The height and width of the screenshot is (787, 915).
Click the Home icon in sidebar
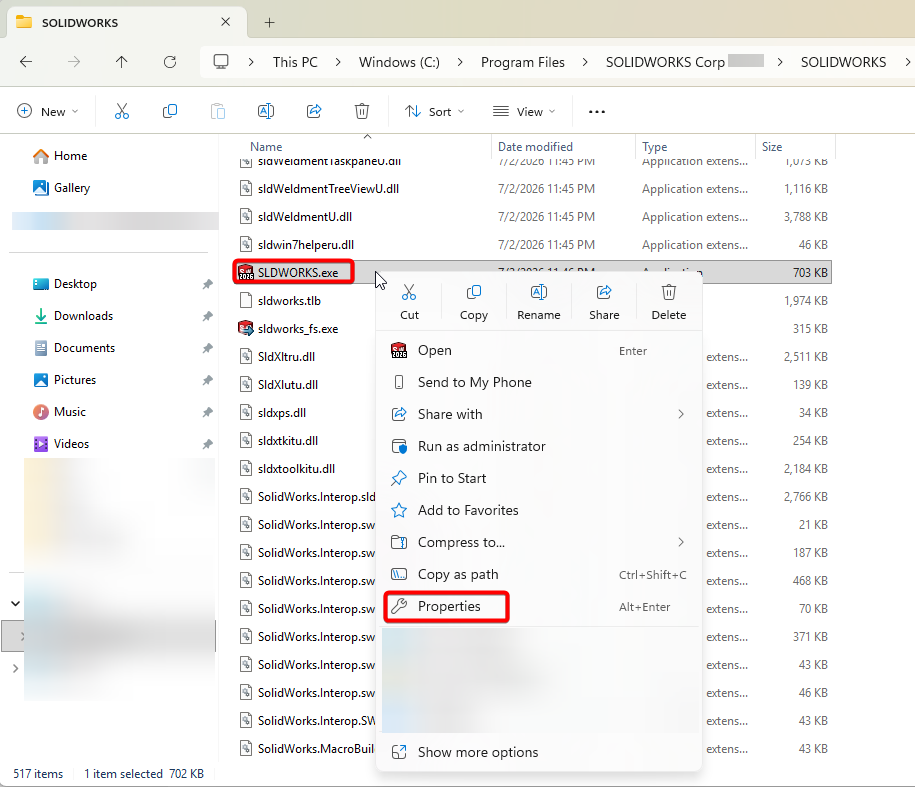point(41,156)
